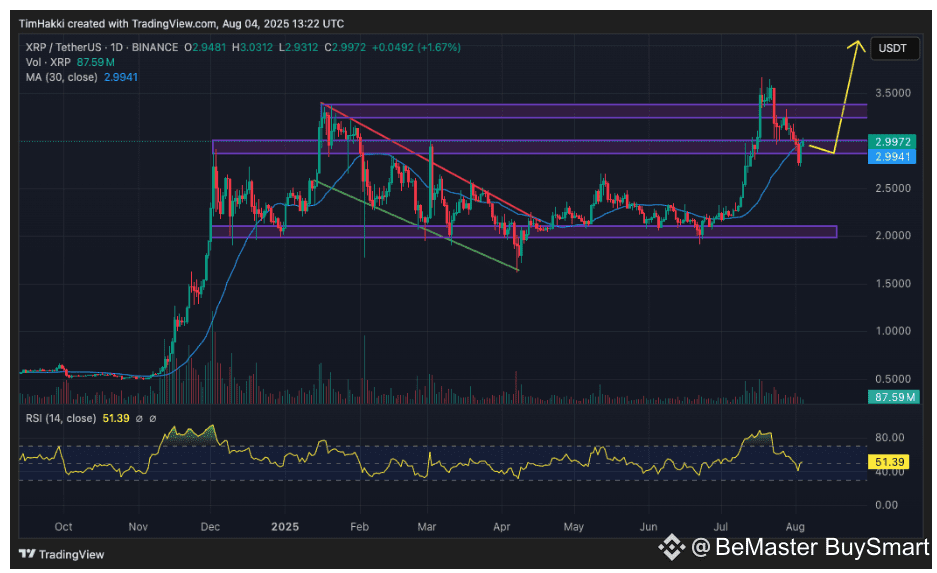
Task: Click the RSI (14, close) indicator legend
Action: point(60,418)
